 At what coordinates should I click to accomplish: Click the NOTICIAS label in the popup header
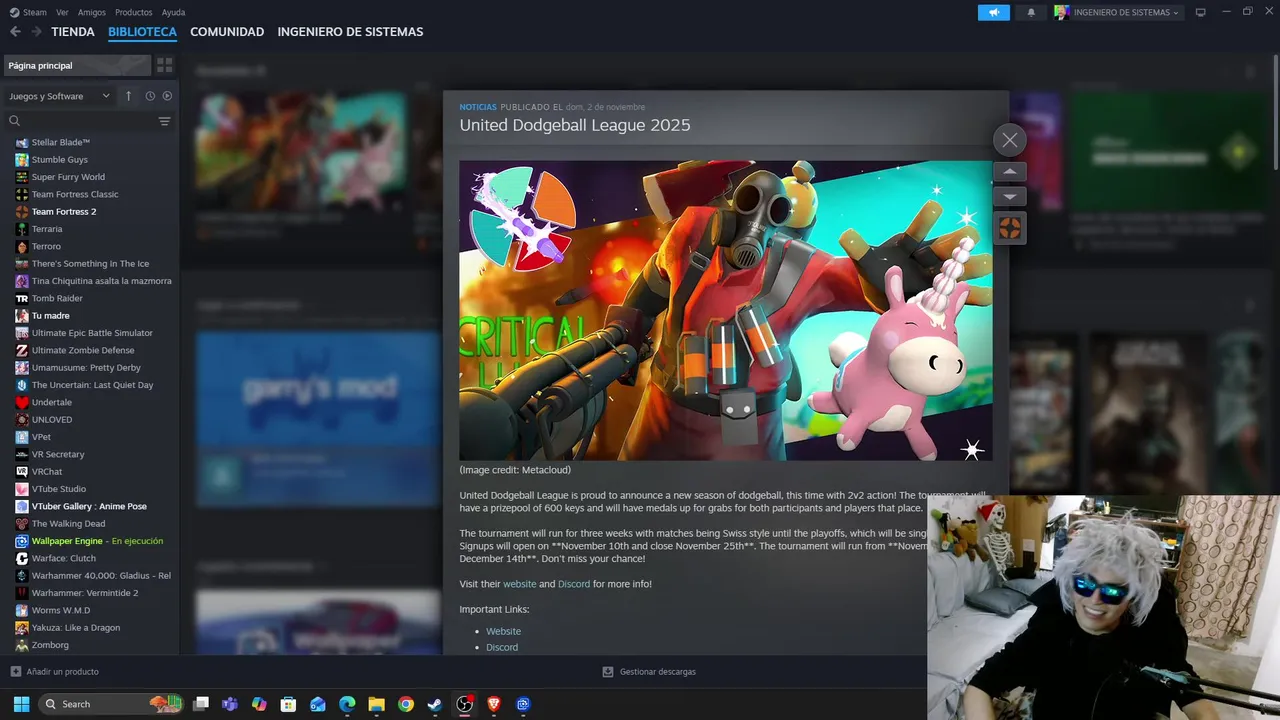tap(478, 107)
